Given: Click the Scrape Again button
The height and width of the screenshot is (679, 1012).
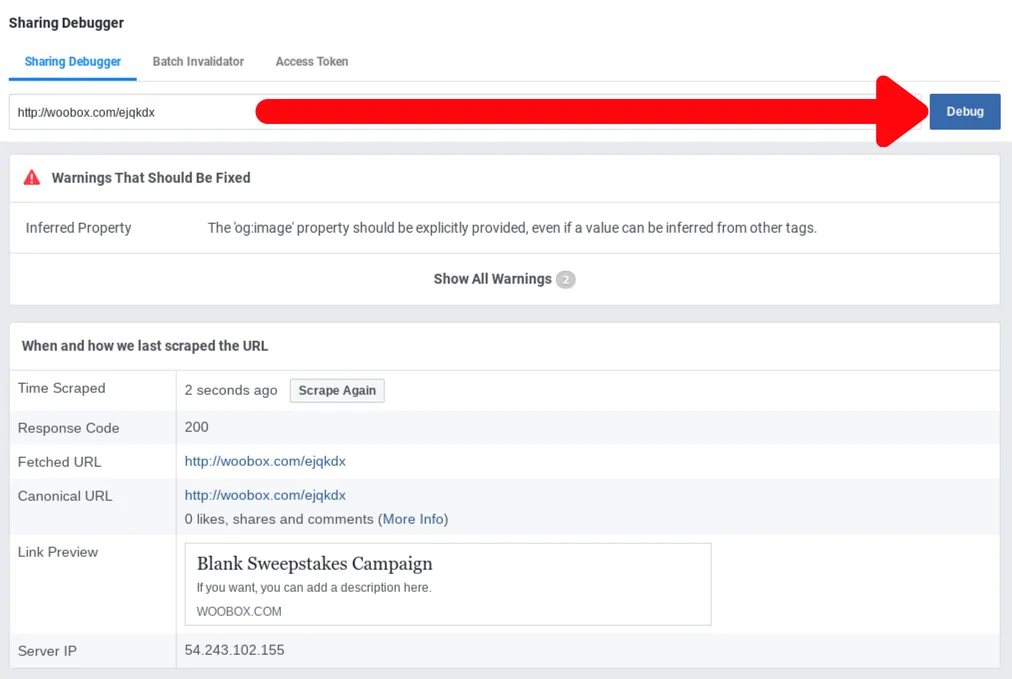Looking at the screenshot, I should [337, 390].
